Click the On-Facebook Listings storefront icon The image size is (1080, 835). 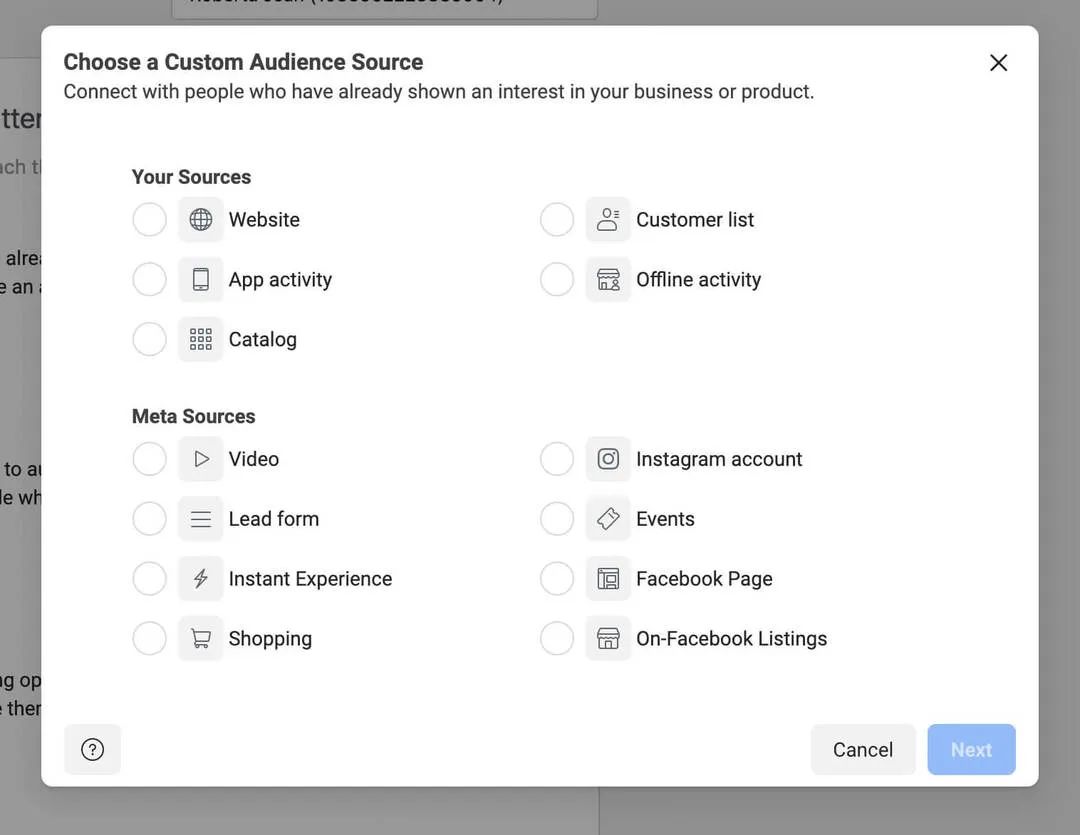pos(608,639)
